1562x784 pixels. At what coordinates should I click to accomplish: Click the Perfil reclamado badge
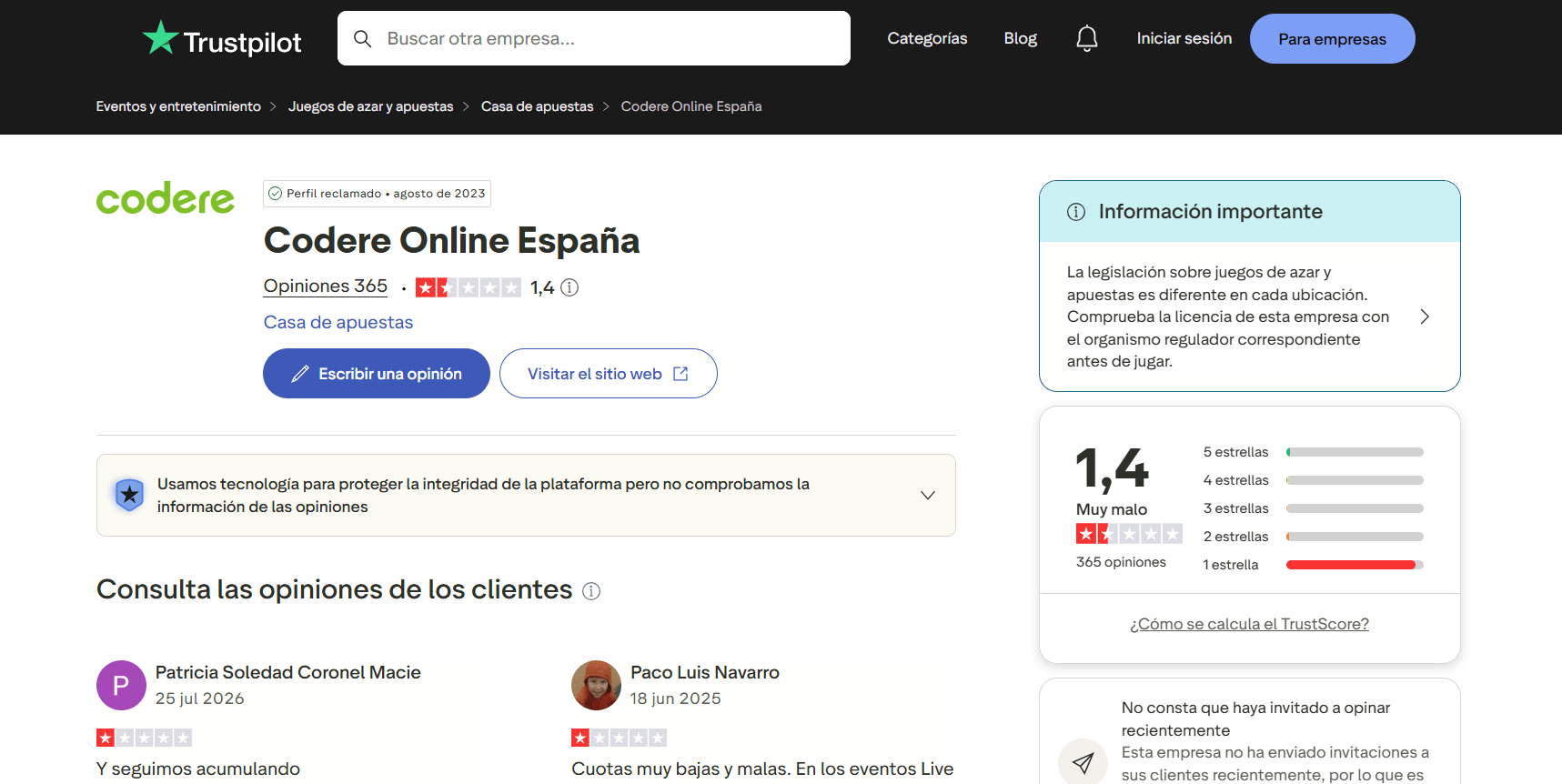click(x=377, y=194)
